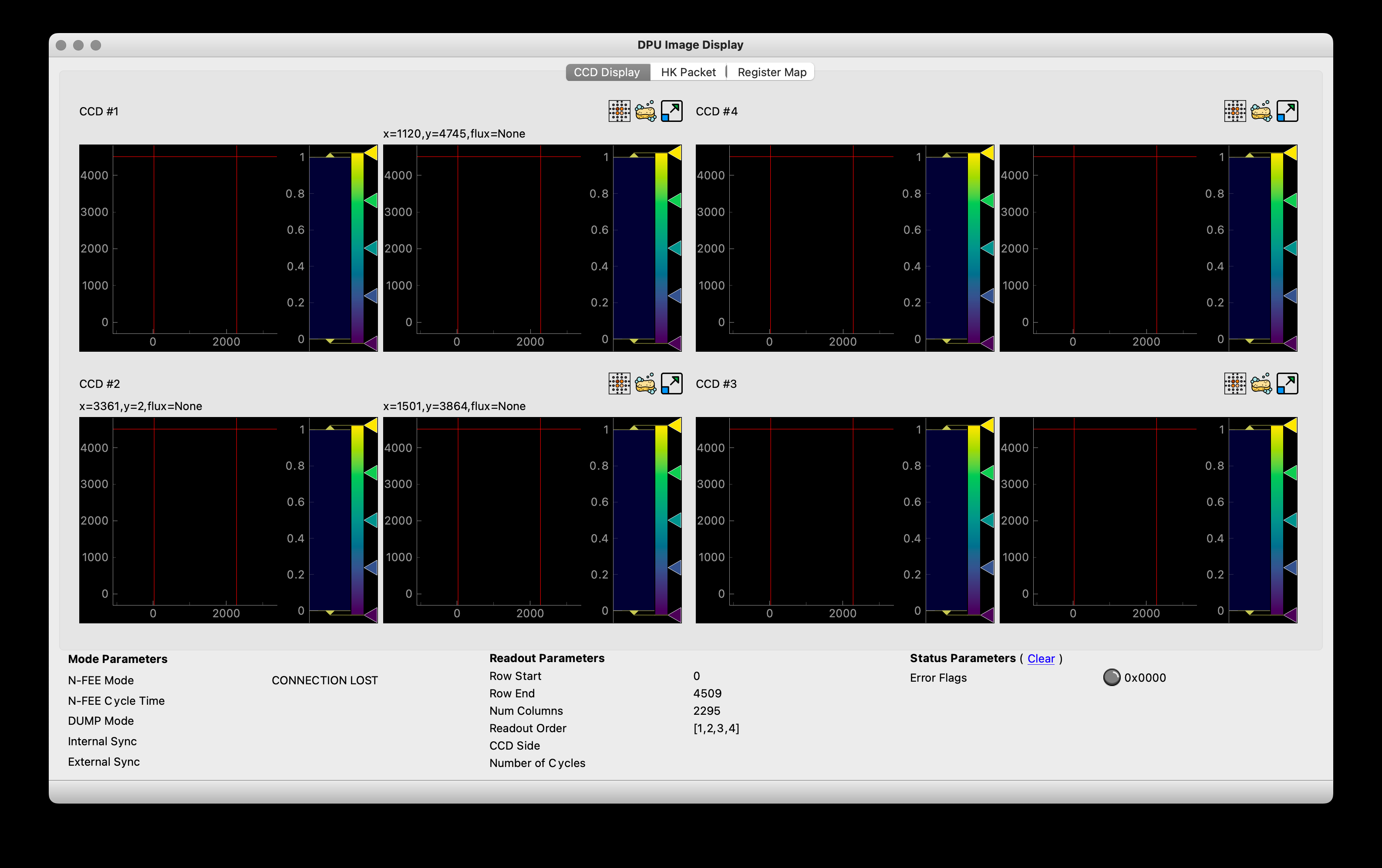The height and width of the screenshot is (868, 1382).
Task: Select teal gradient tick on CCD #3 left colorbar
Action: [988, 520]
